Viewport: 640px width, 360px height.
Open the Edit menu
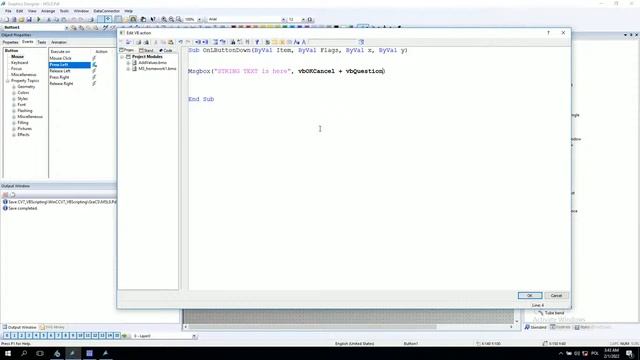pyautogui.click(x=19, y=11)
